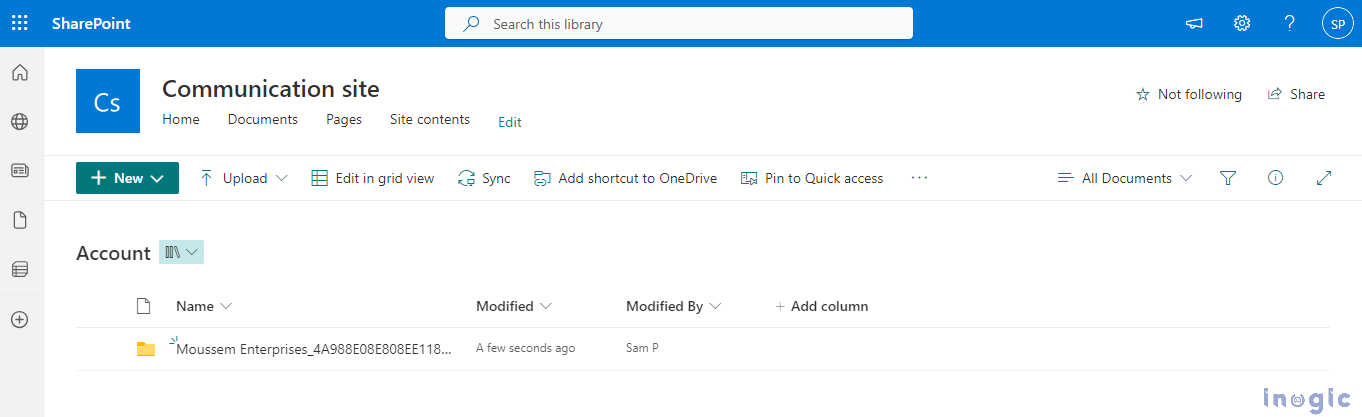Select the Site contents navigation item
Screen dimensions: 1362x417
coord(430,119)
